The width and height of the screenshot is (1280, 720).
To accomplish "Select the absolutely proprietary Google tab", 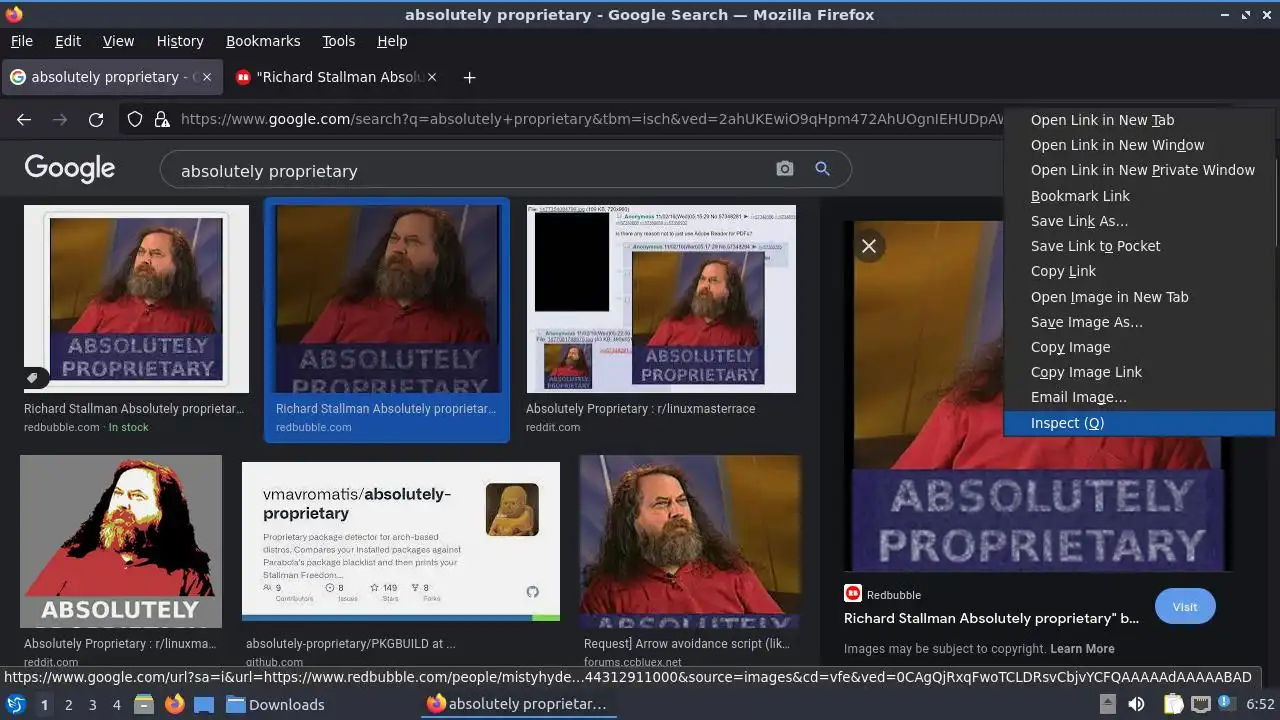I will (111, 77).
